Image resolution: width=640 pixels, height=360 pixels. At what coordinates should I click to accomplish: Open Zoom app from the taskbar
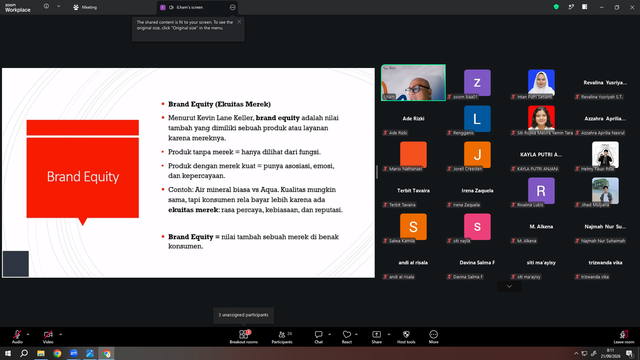73,353
